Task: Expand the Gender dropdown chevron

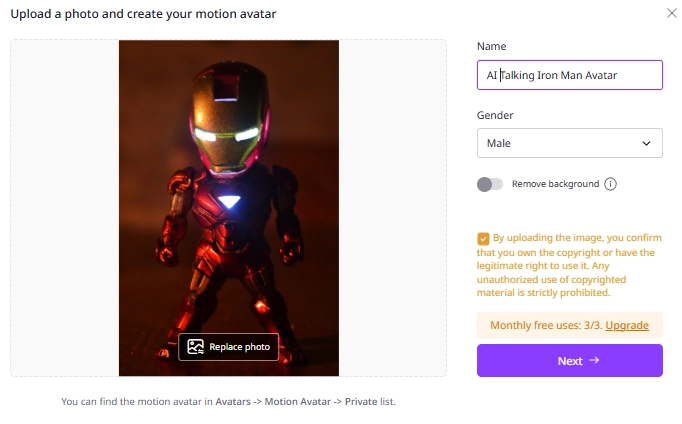Action: click(x=646, y=143)
